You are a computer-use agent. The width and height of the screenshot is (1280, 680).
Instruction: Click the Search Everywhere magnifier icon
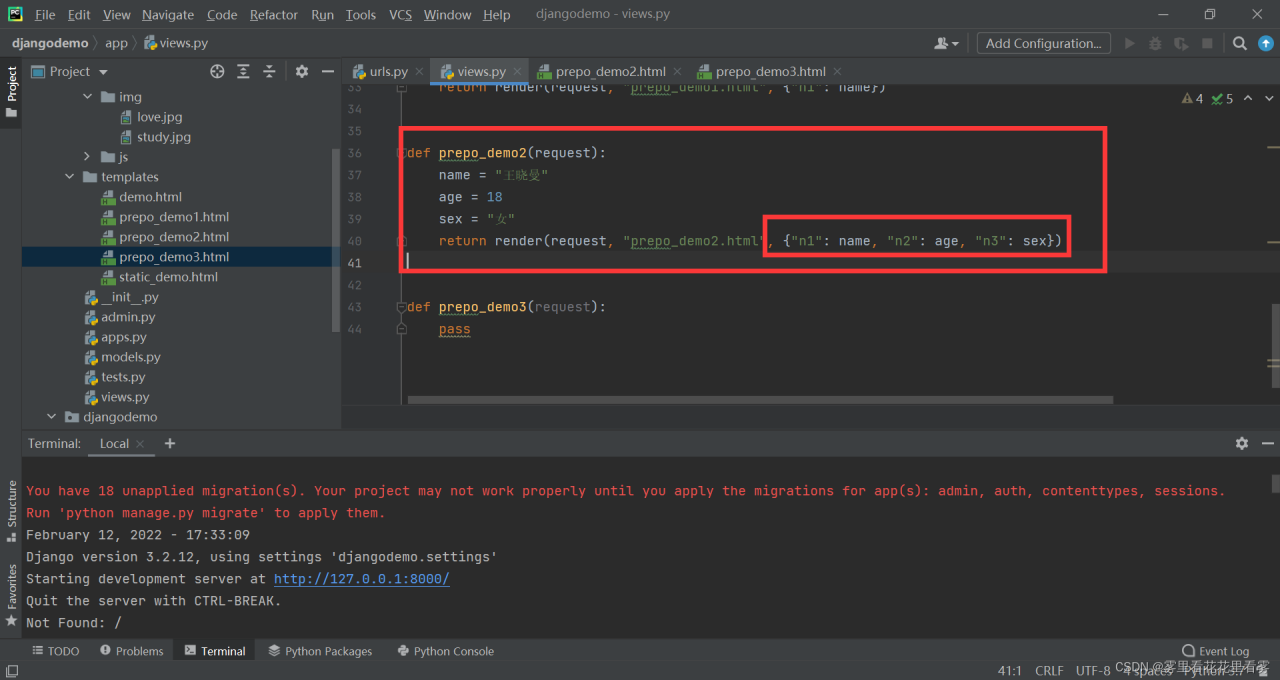[1239, 43]
